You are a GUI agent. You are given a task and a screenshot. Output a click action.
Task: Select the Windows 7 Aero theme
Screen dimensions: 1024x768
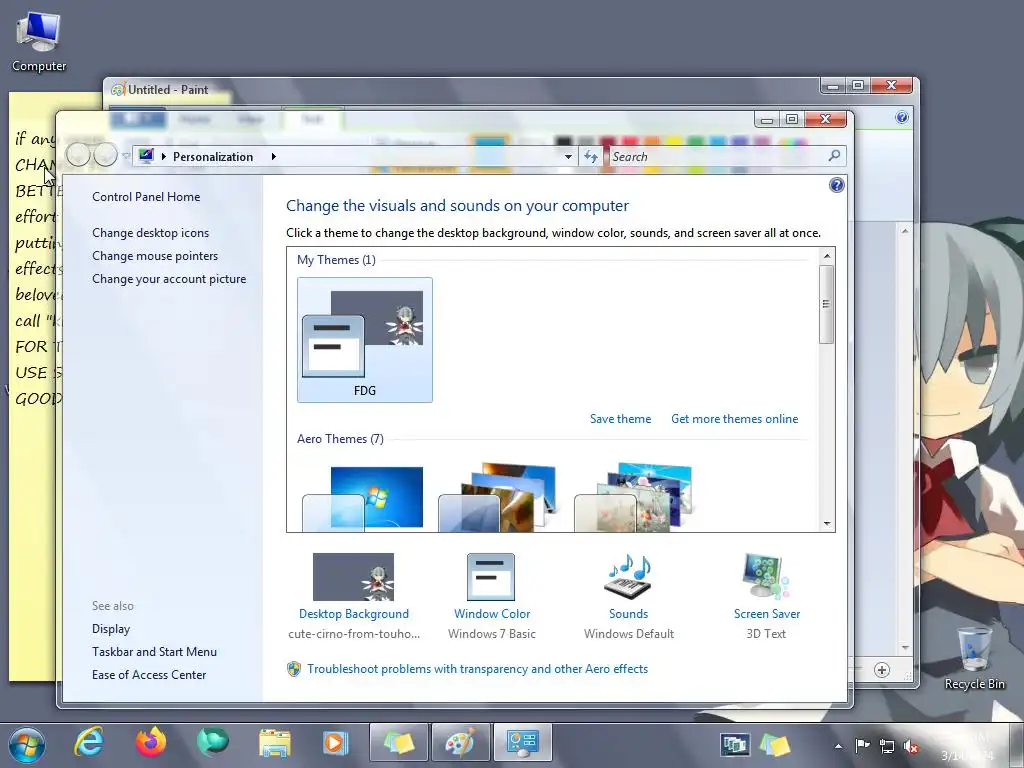pos(363,498)
